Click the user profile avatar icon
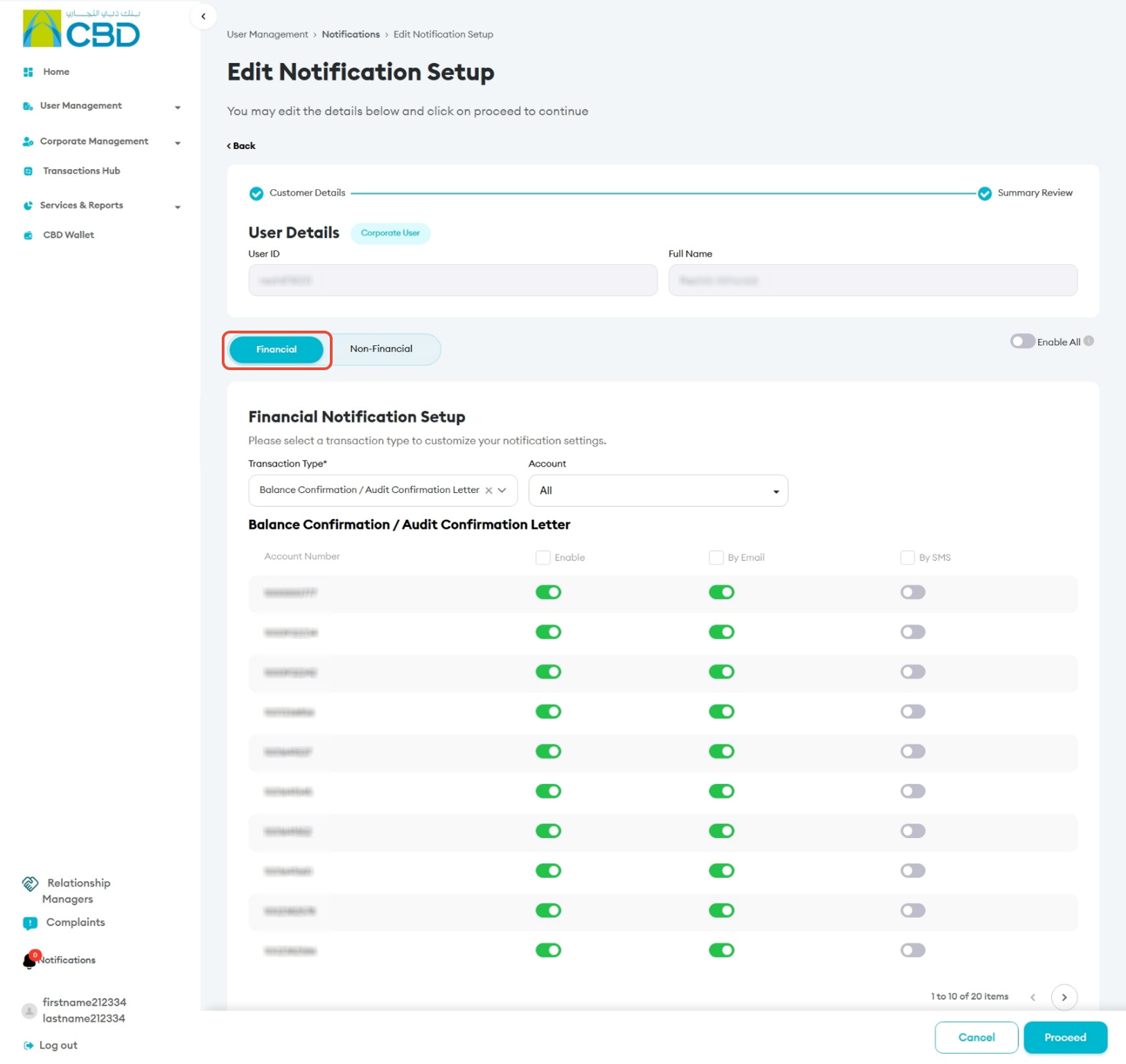This screenshot has height=1064, width=1126. [29, 1011]
